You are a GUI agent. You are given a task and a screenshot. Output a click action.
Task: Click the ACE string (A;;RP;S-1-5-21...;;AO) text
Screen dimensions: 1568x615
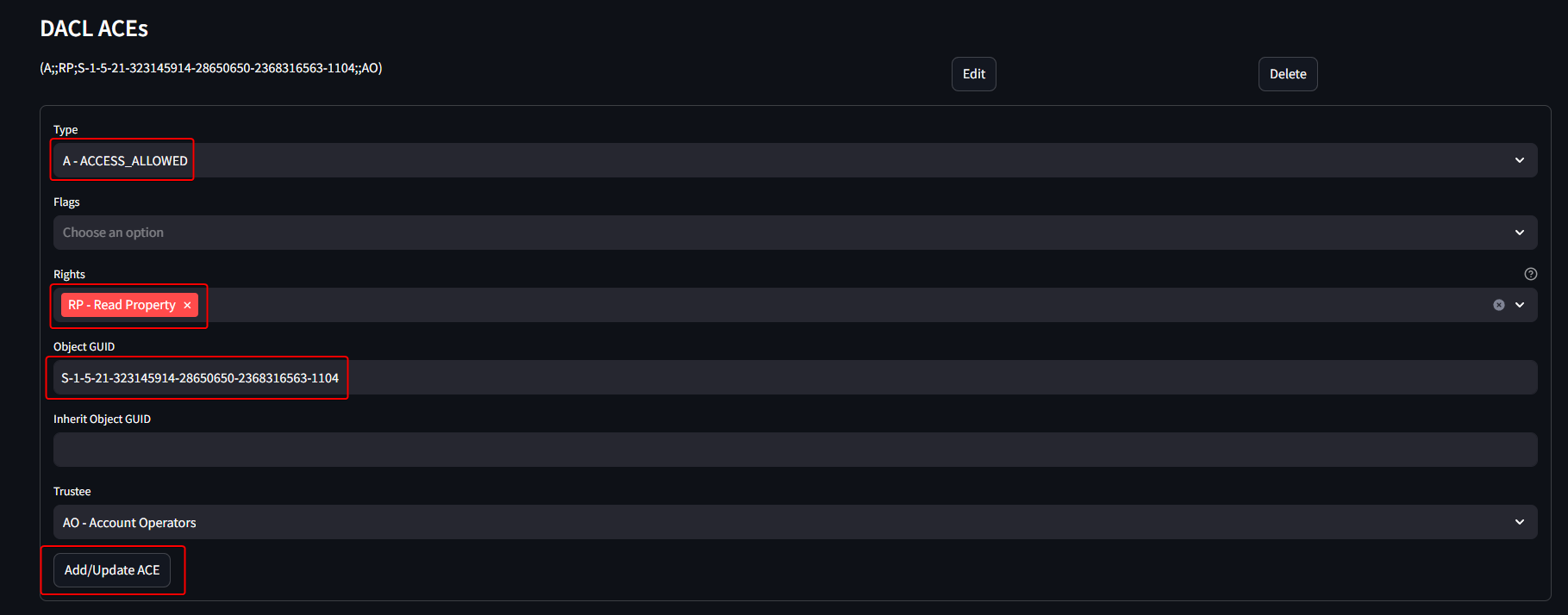pyautogui.click(x=211, y=68)
